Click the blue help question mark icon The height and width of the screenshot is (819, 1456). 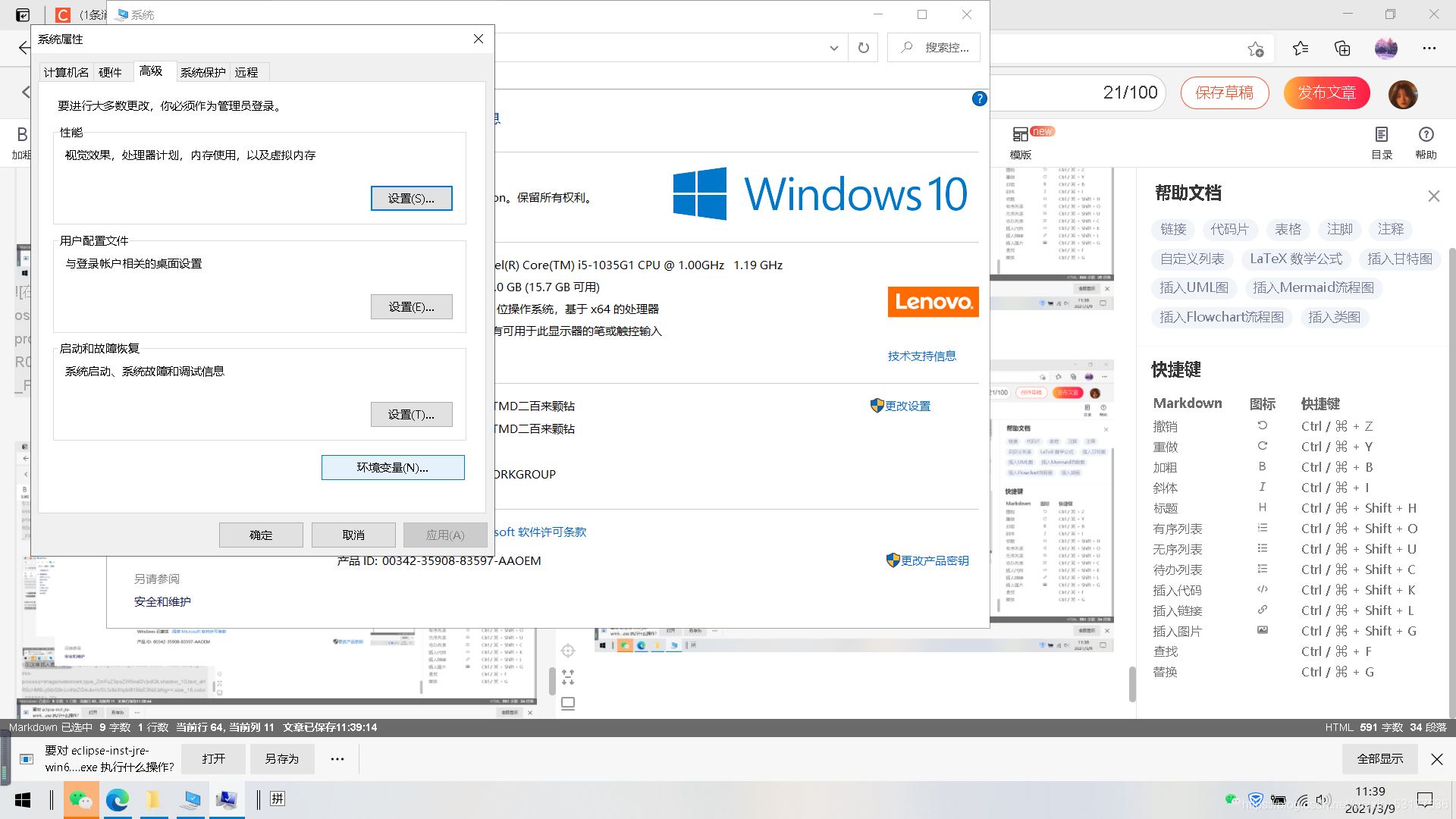click(979, 99)
